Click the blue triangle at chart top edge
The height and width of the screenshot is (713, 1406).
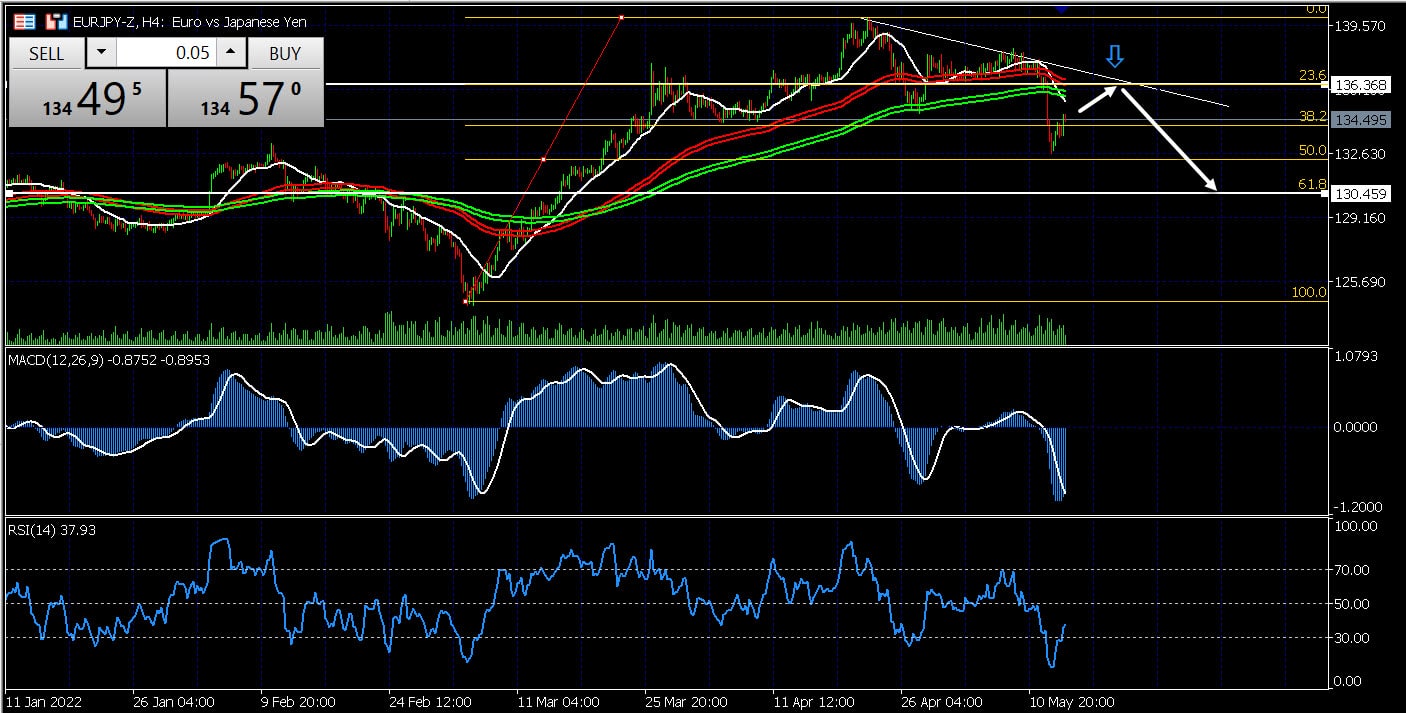click(1061, 8)
